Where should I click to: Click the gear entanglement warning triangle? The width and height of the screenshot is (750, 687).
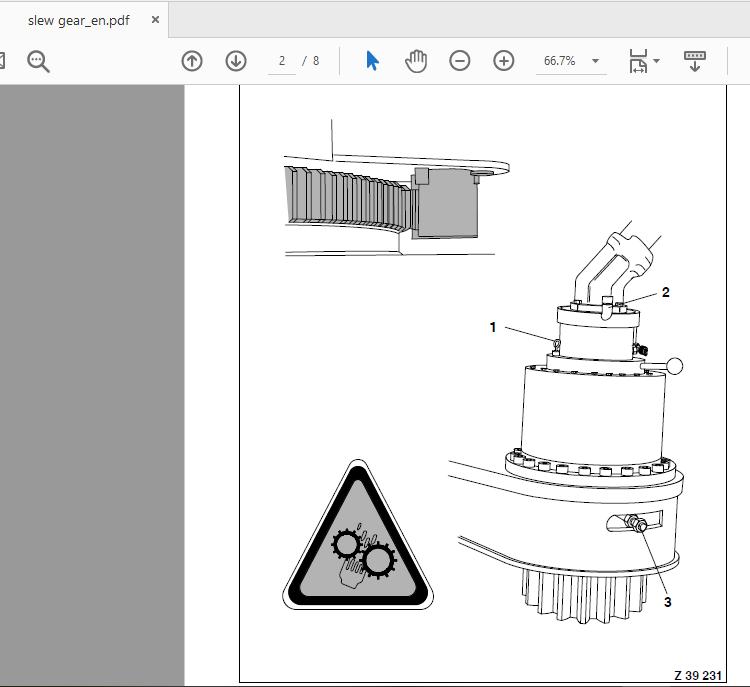click(358, 536)
